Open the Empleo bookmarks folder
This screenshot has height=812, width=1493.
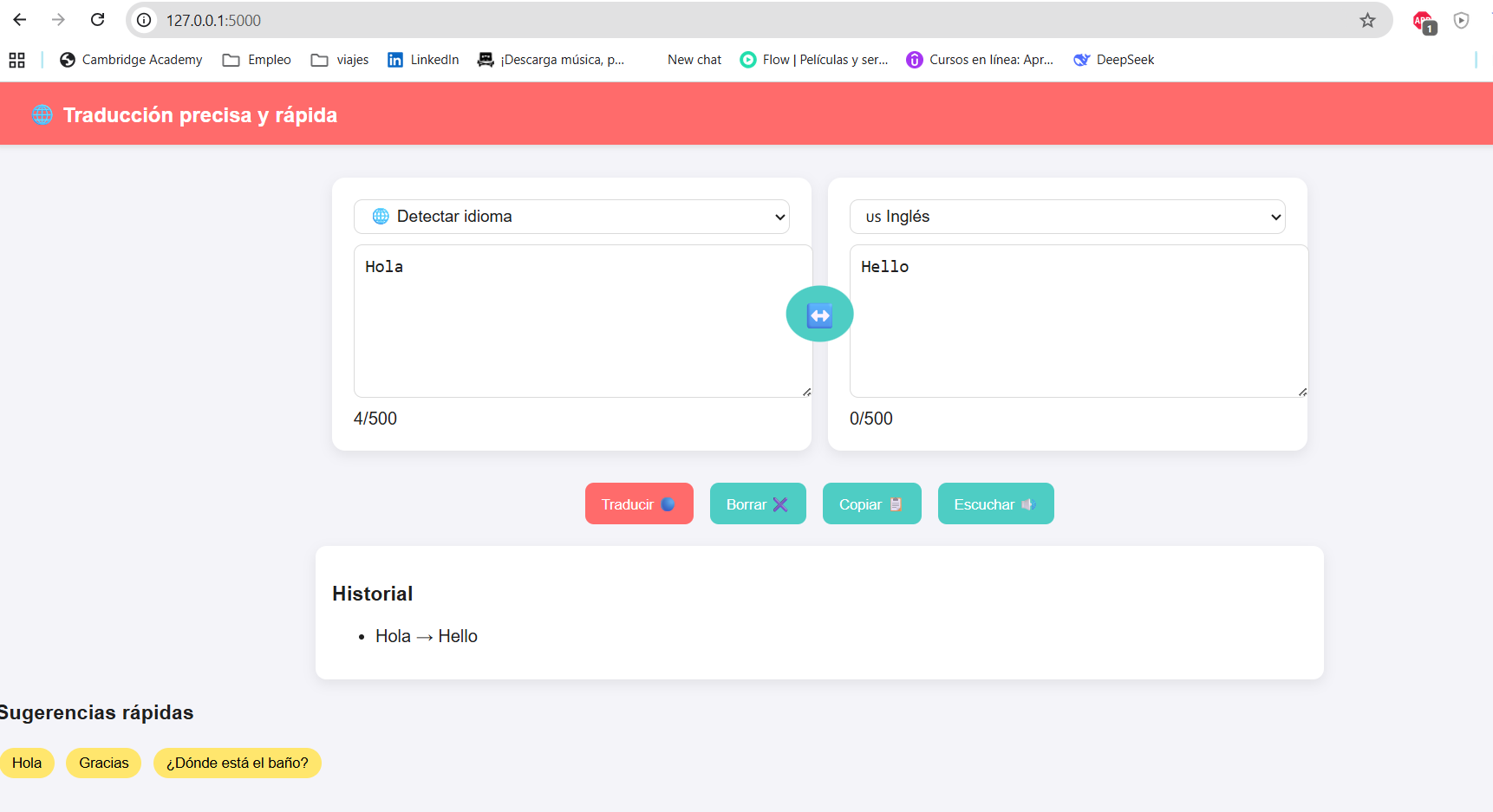point(257,60)
